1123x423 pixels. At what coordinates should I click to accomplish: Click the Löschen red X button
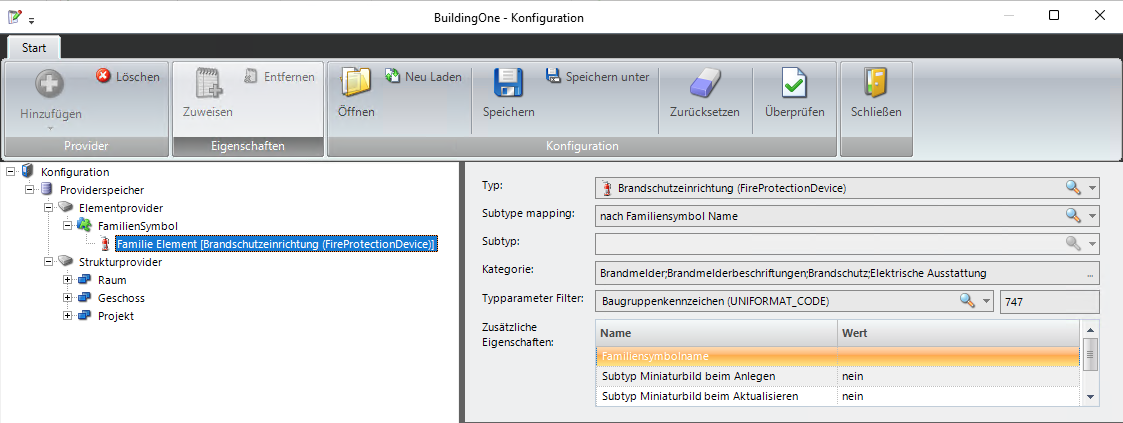click(x=128, y=76)
